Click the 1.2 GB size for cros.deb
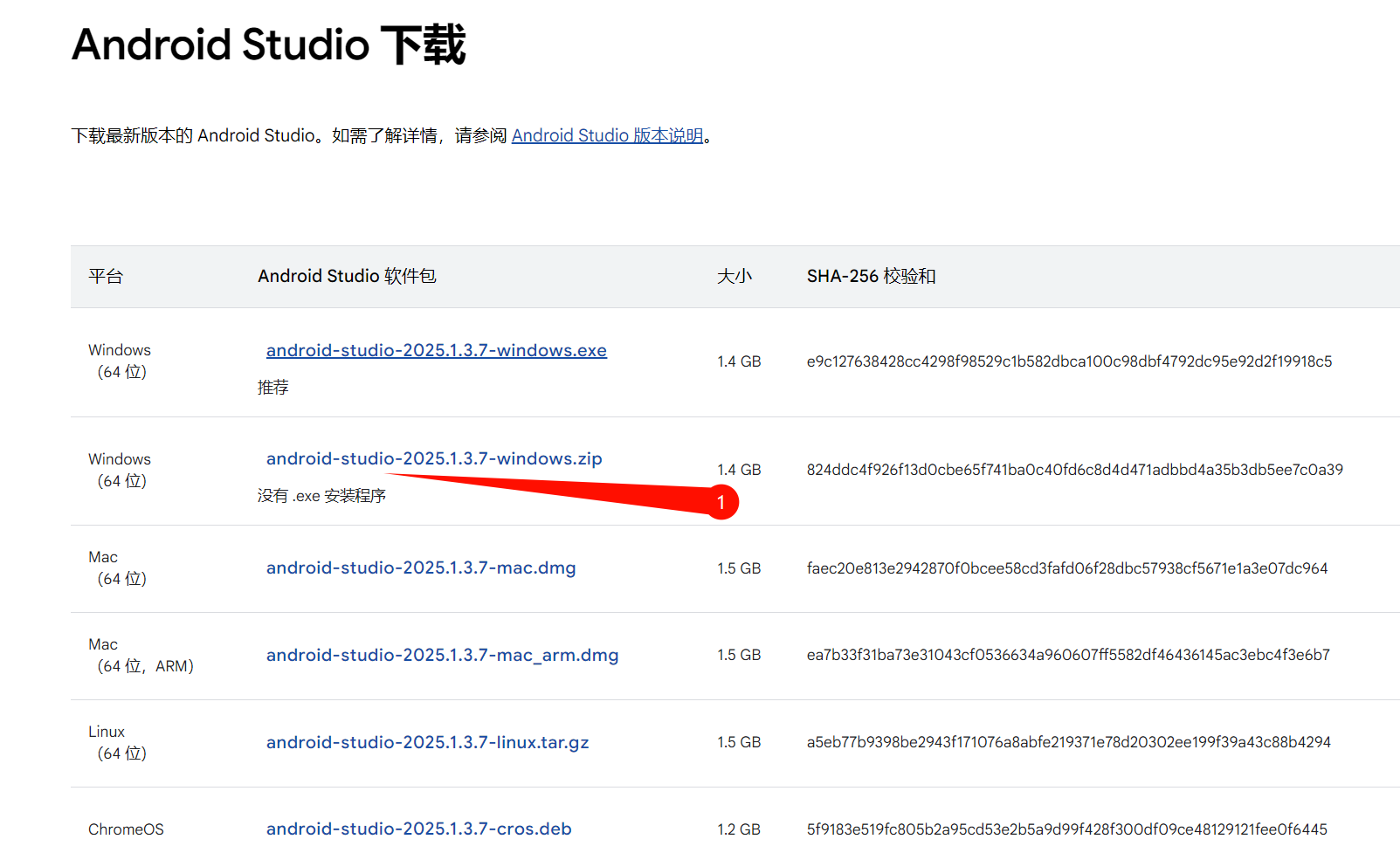 pos(739,829)
